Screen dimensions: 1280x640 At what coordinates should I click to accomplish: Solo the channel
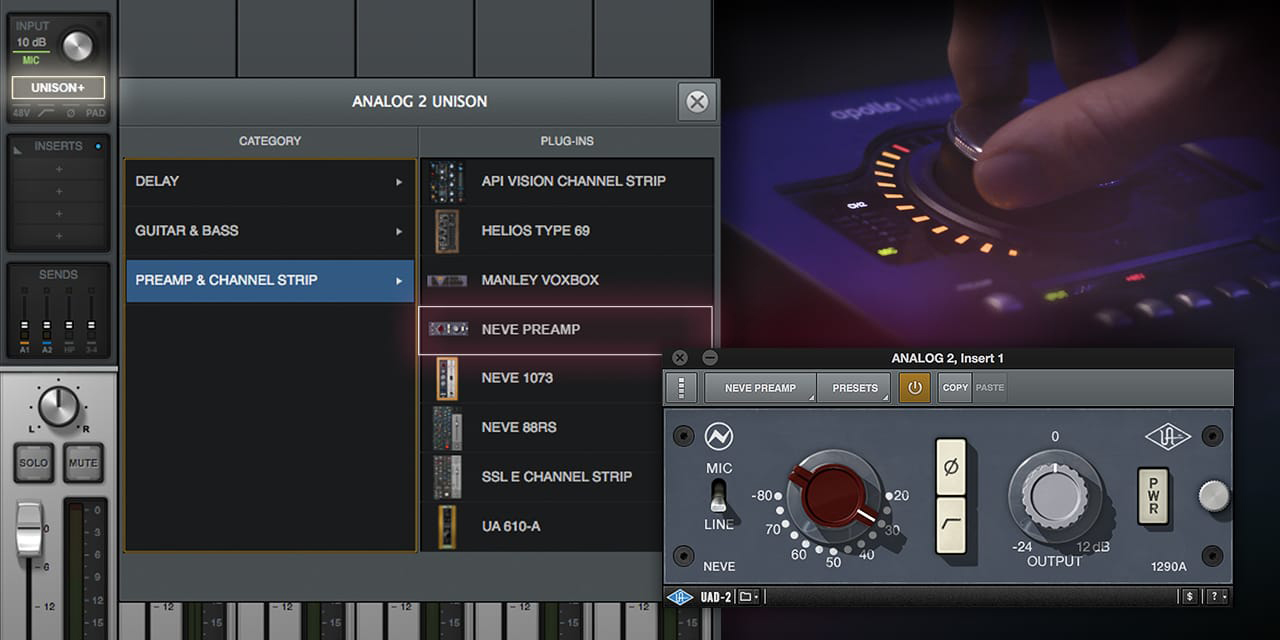coord(33,463)
